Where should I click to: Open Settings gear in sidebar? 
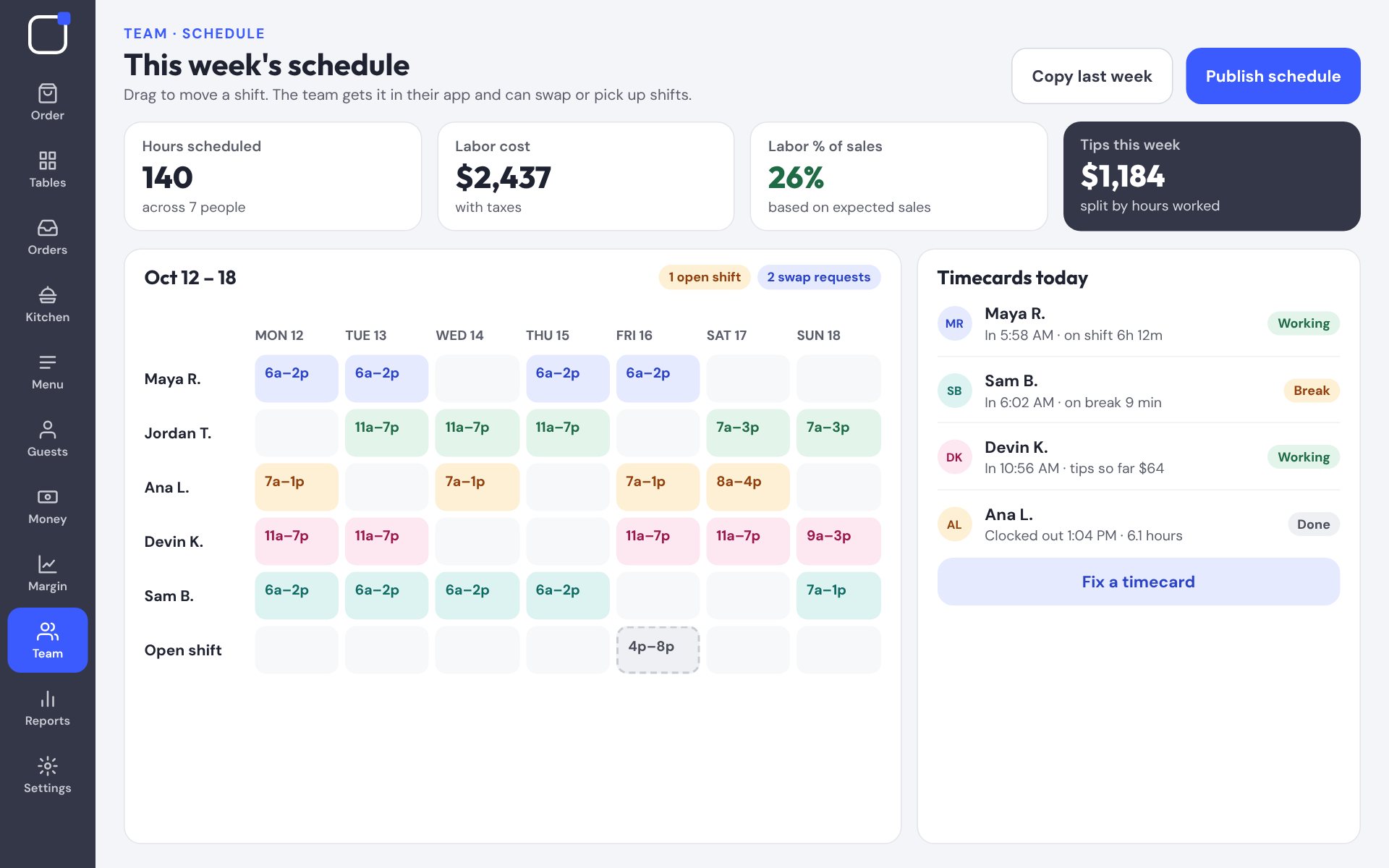tap(48, 775)
